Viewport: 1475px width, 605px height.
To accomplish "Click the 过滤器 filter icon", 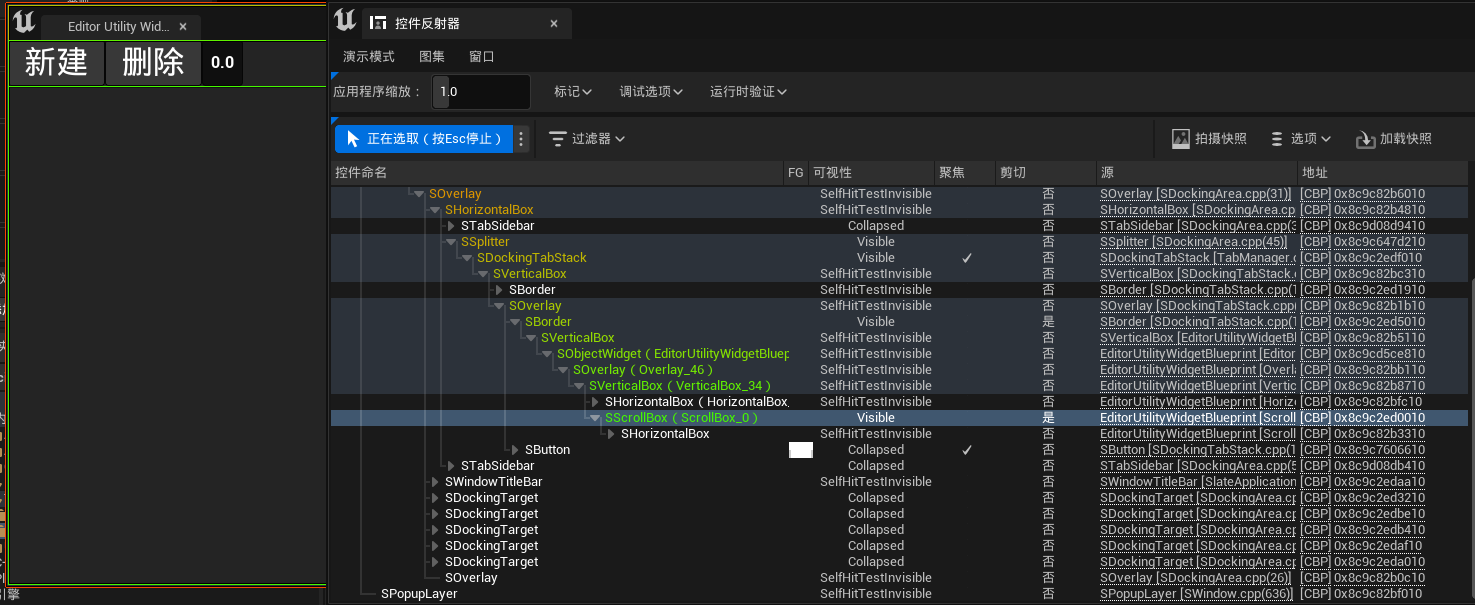I will point(558,139).
